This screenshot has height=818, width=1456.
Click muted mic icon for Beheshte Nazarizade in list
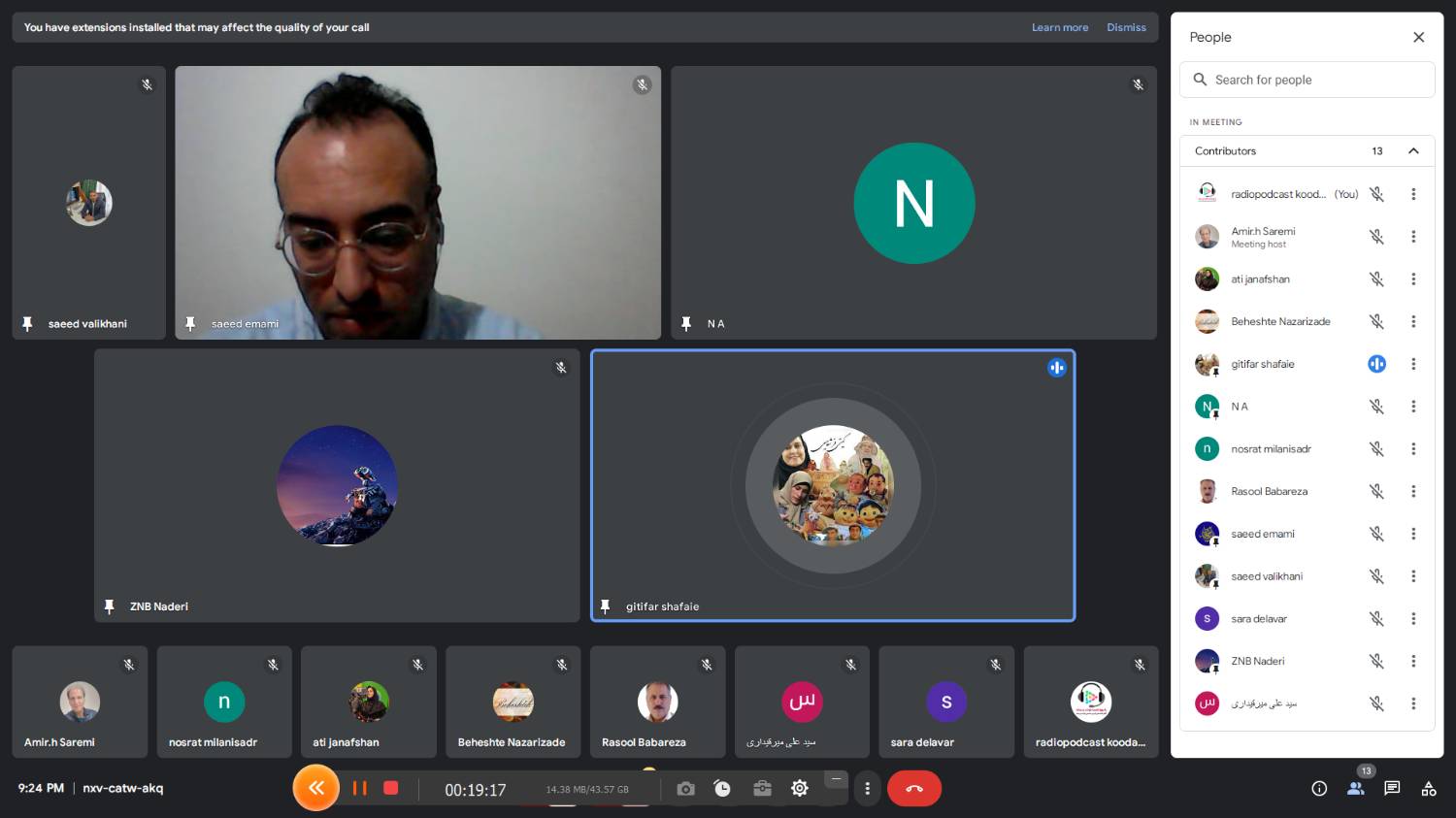coord(1376,321)
